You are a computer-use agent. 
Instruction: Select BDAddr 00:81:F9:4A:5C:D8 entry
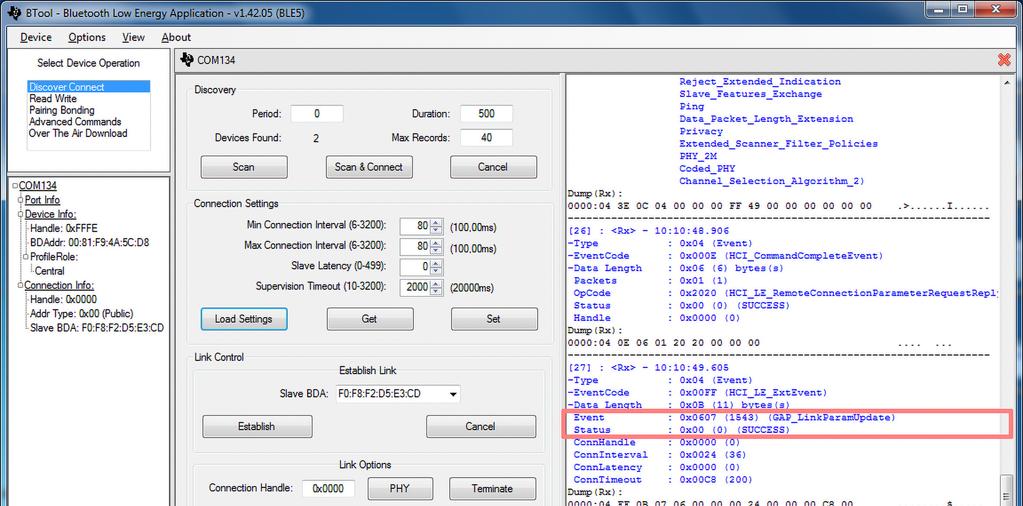(x=89, y=243)
